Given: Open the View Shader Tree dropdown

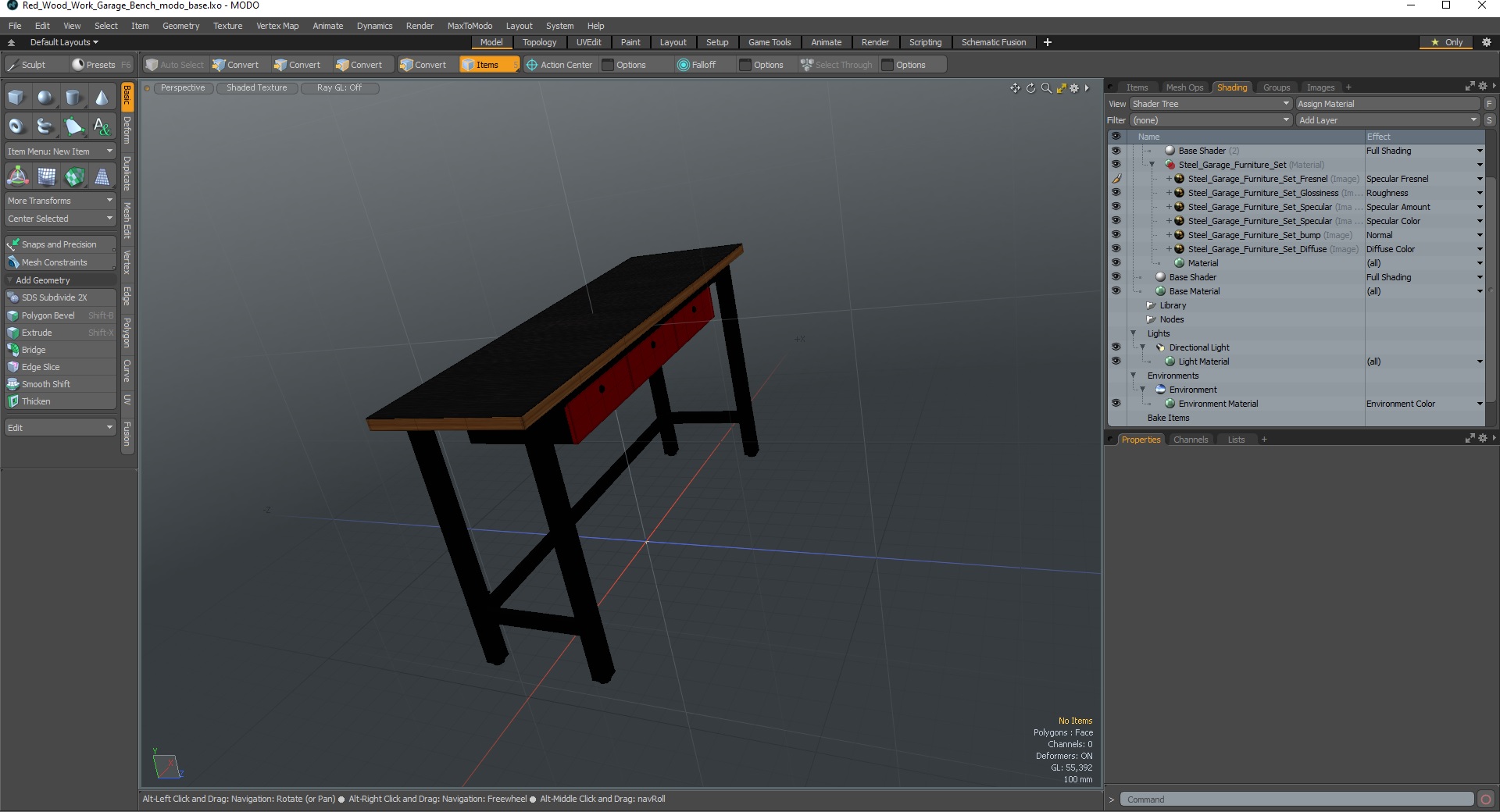Looking at the screenshot, I should 1210,104.
